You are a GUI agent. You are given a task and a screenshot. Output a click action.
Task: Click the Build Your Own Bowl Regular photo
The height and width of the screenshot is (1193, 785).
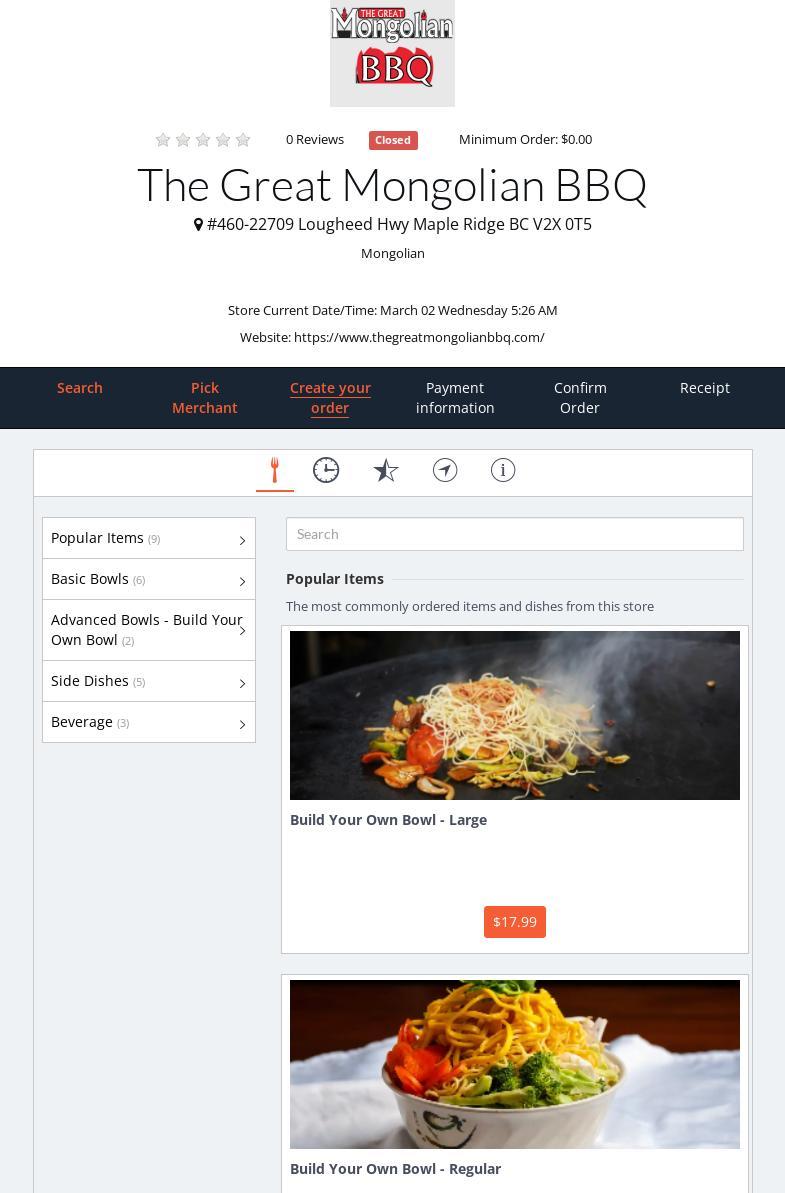[515, 1064]
